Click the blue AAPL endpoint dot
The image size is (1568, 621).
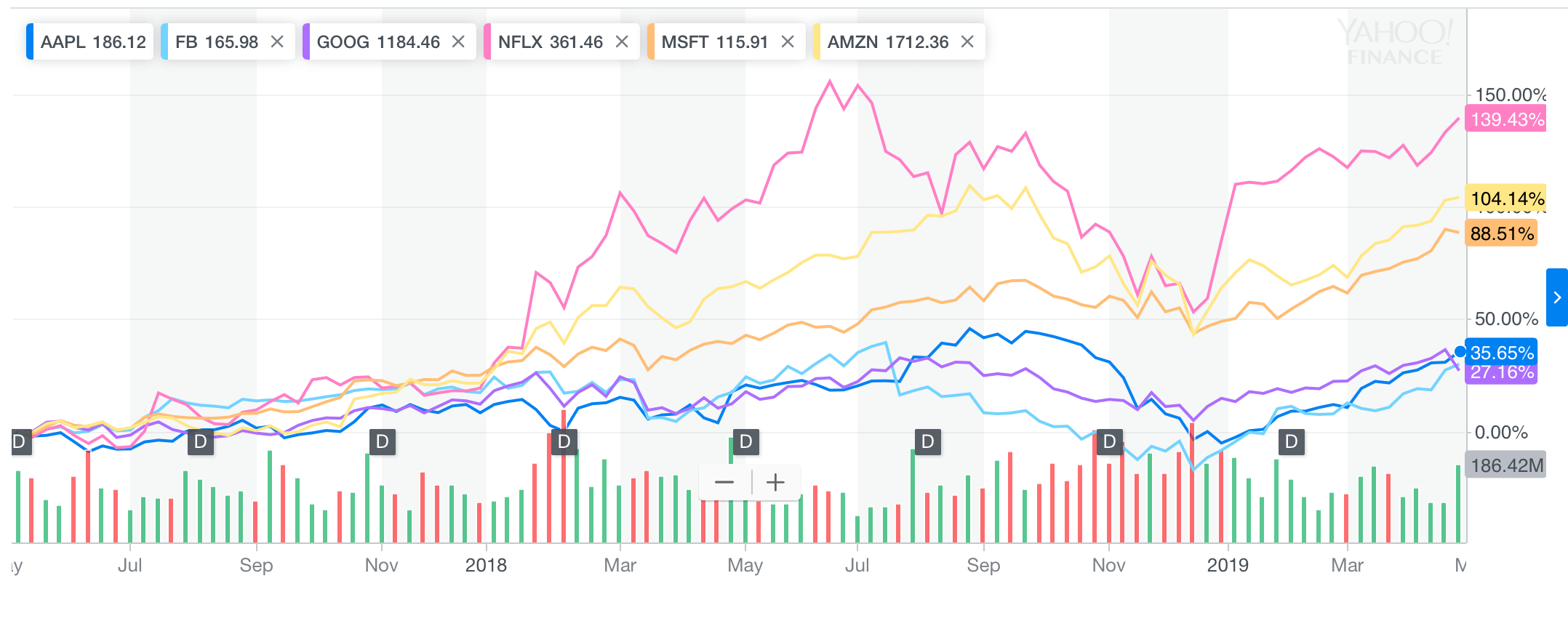pyautogui.click(x=1460, y=352)
